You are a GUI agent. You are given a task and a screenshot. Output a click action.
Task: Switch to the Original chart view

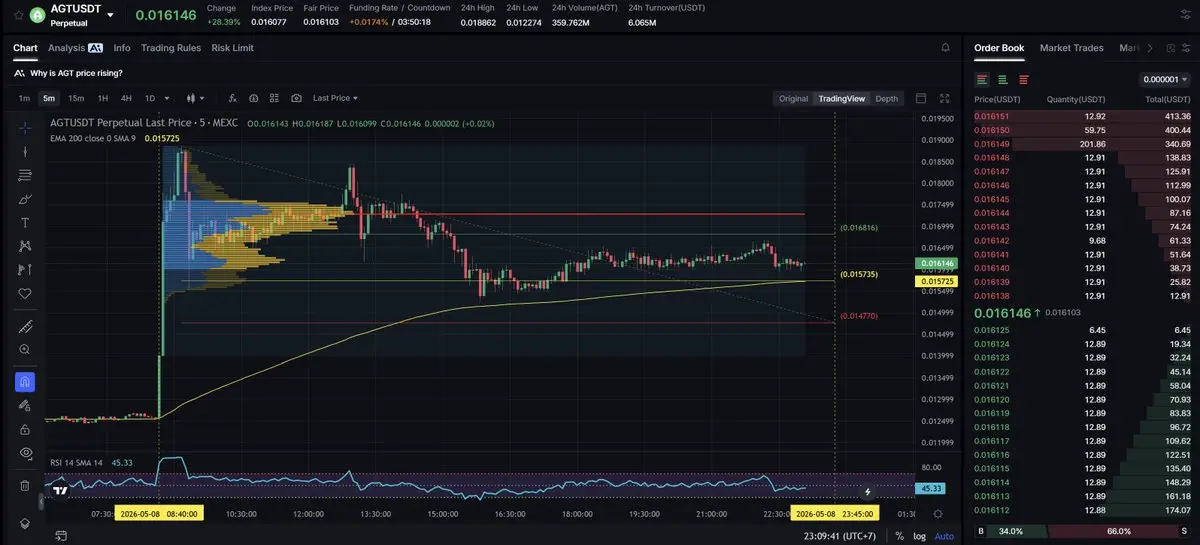[x=793, y=98]
